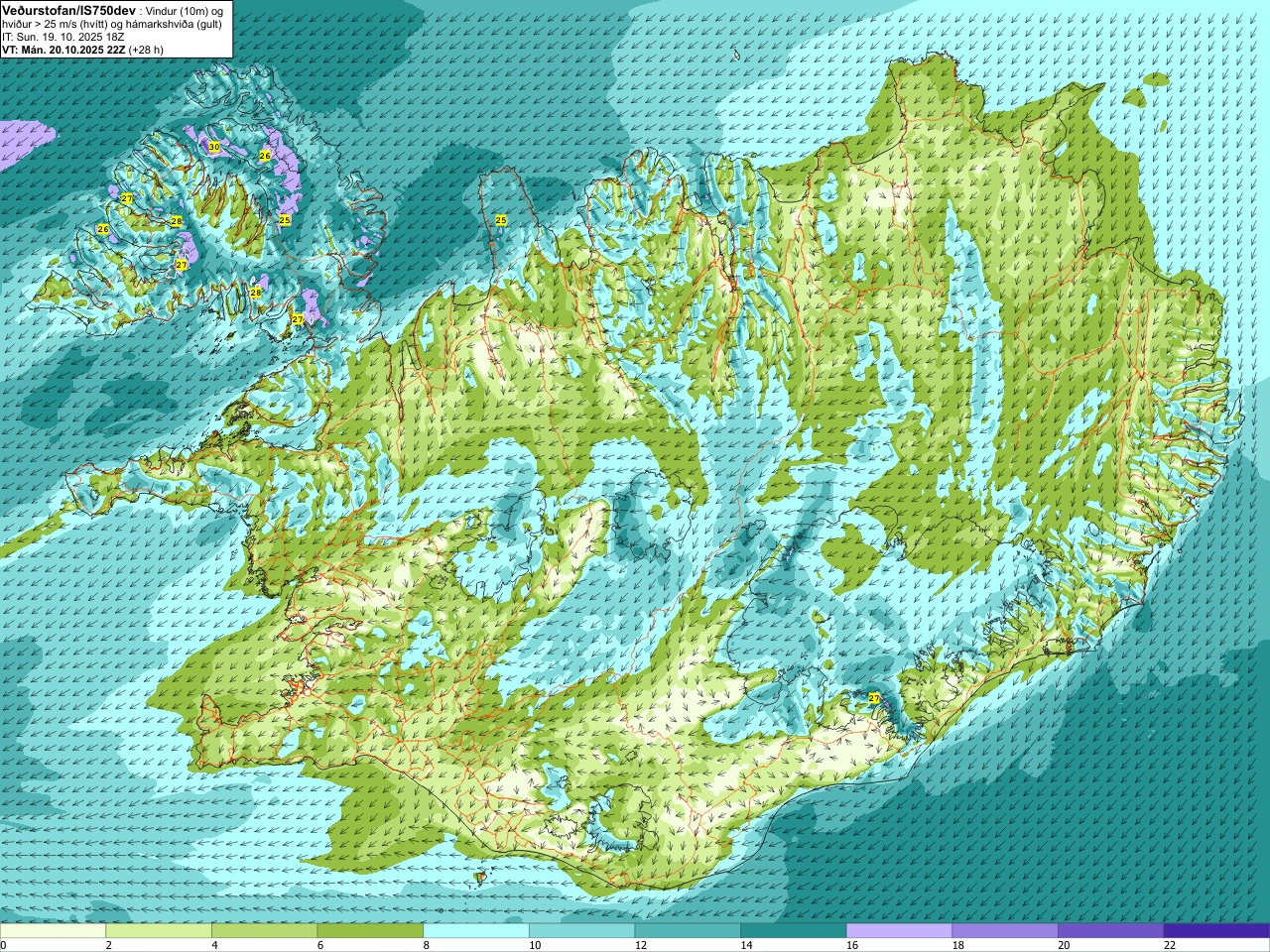1270x952 pixels.
Task: Pick the 16–18 m/s light purple legend swatch
Action: 899,931
